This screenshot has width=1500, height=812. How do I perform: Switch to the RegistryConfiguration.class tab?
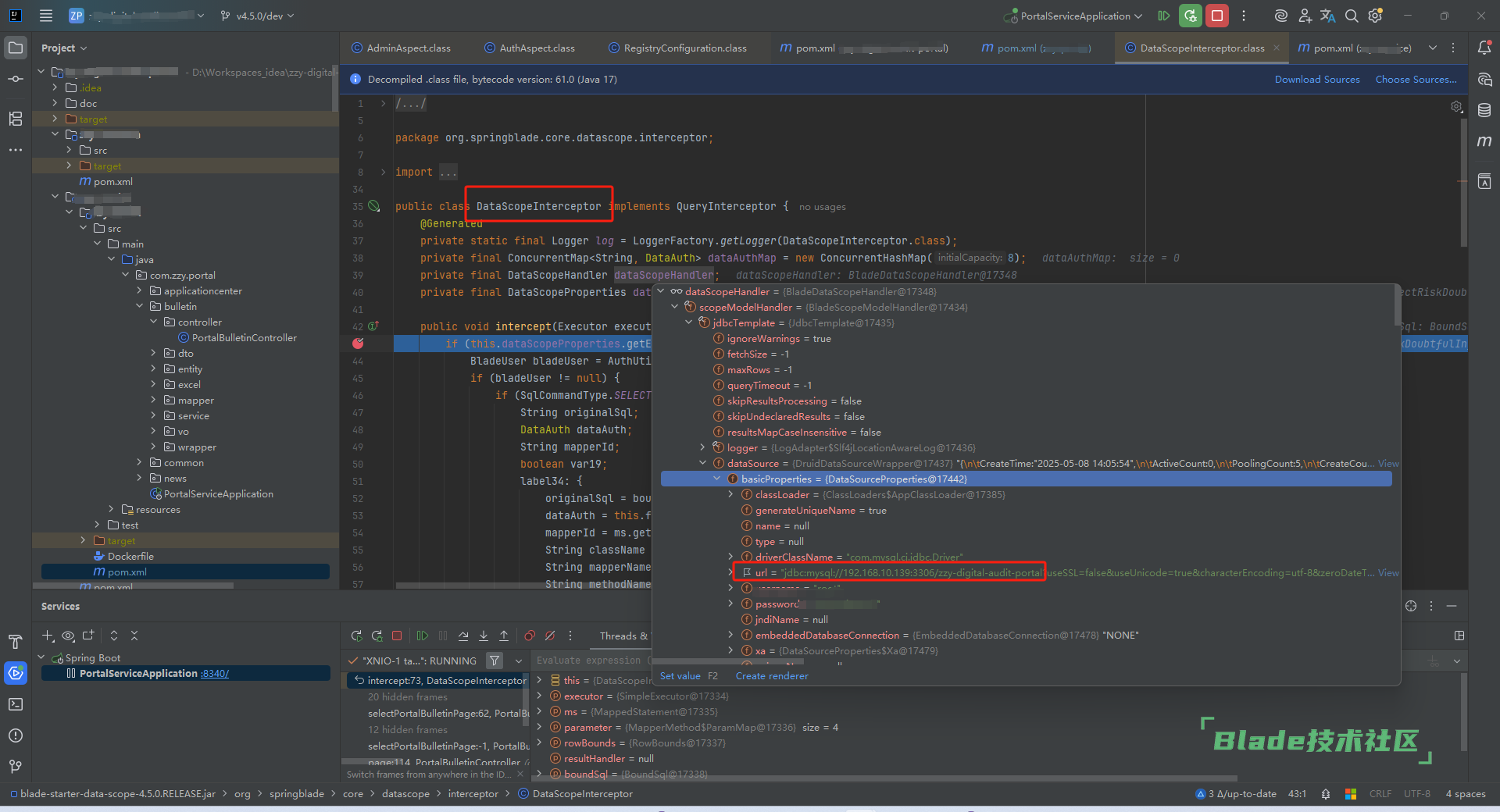(677, 48)
